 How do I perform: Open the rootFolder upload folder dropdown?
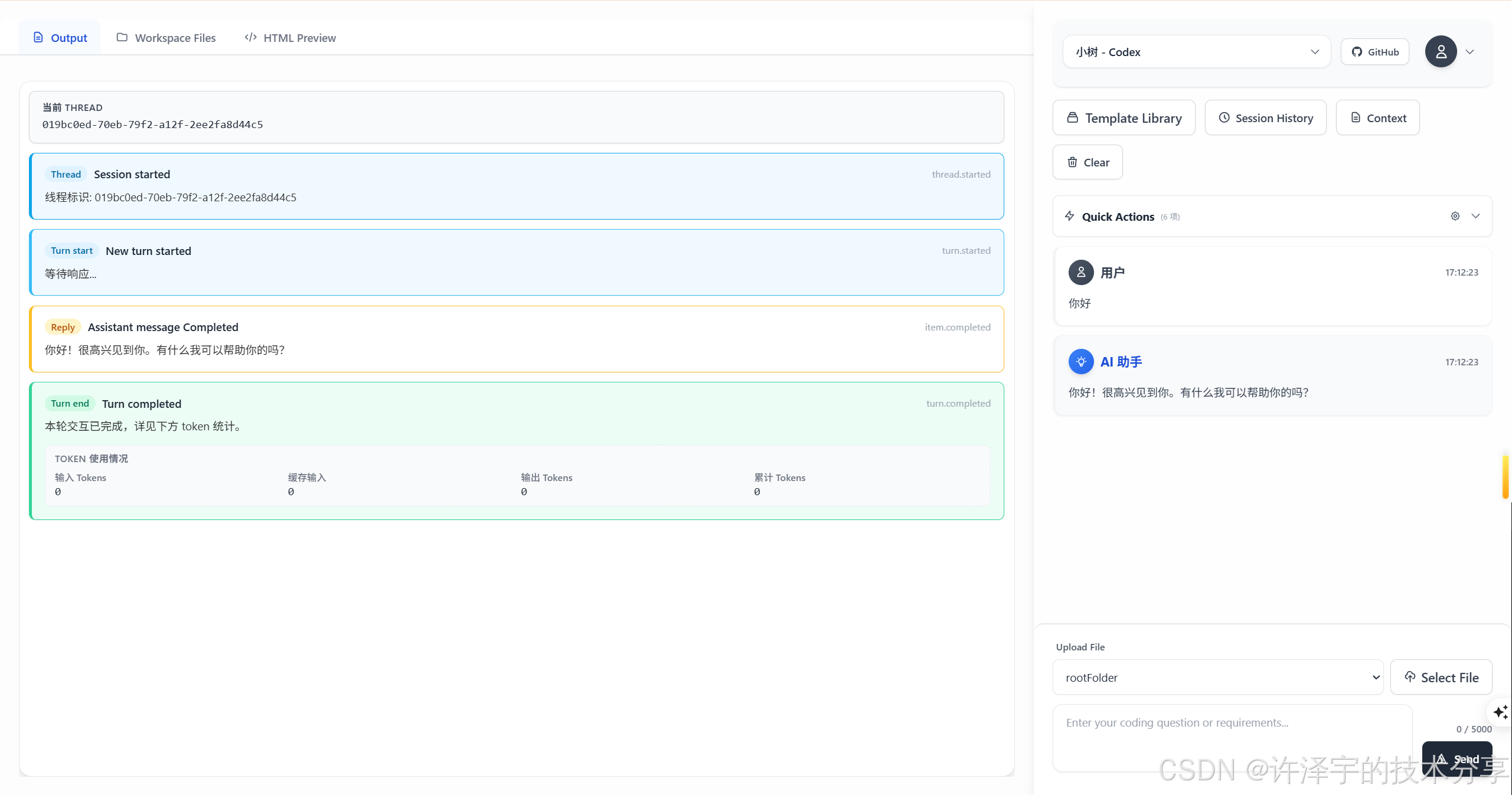point(1217,678)
